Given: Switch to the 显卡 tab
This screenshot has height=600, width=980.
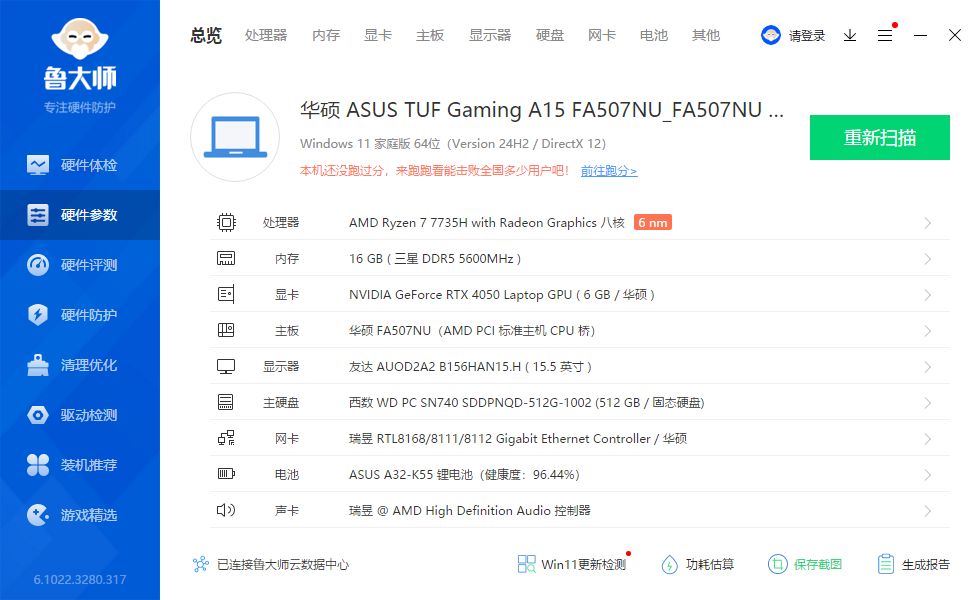Looking at the screenshot, I should [x=378, y=35].
